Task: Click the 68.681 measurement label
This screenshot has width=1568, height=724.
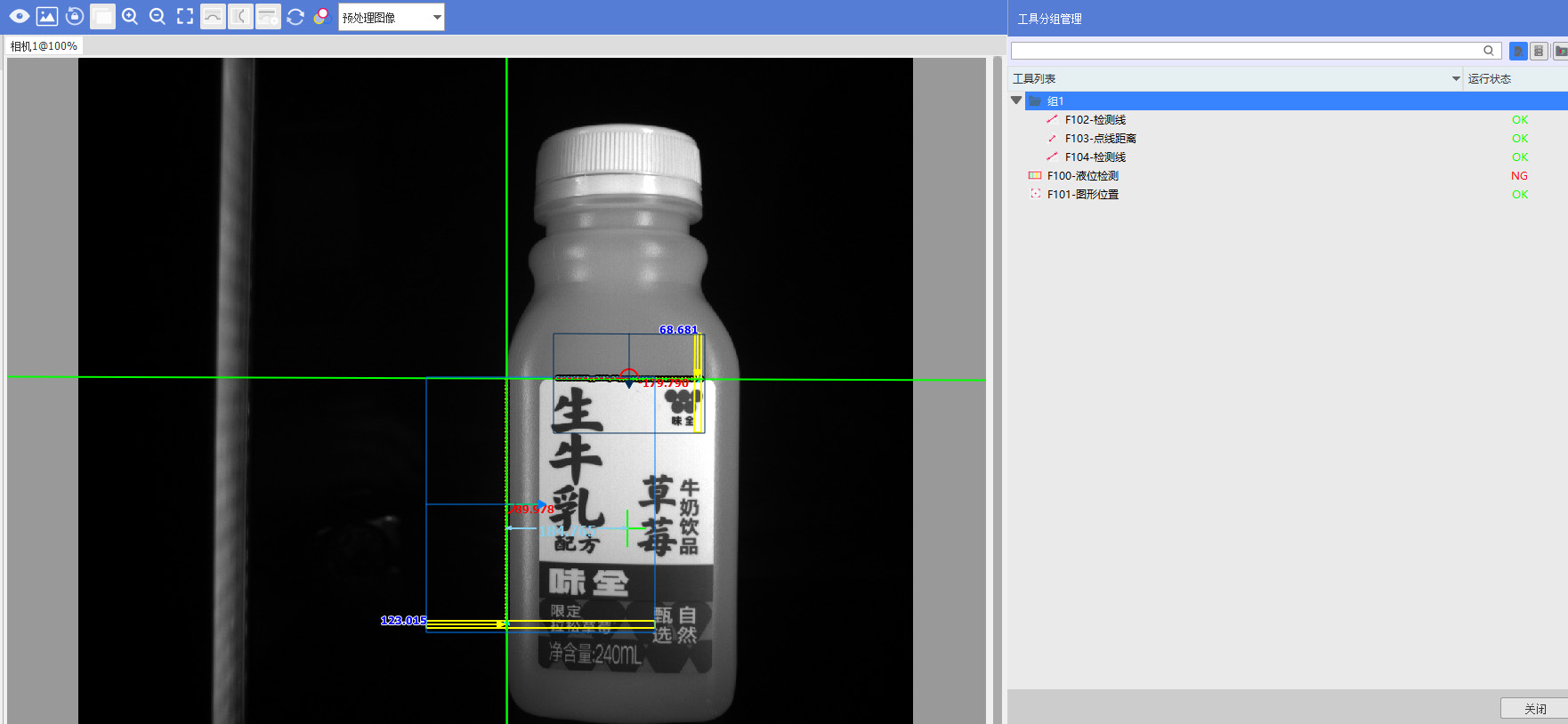Action: (678, 330)
